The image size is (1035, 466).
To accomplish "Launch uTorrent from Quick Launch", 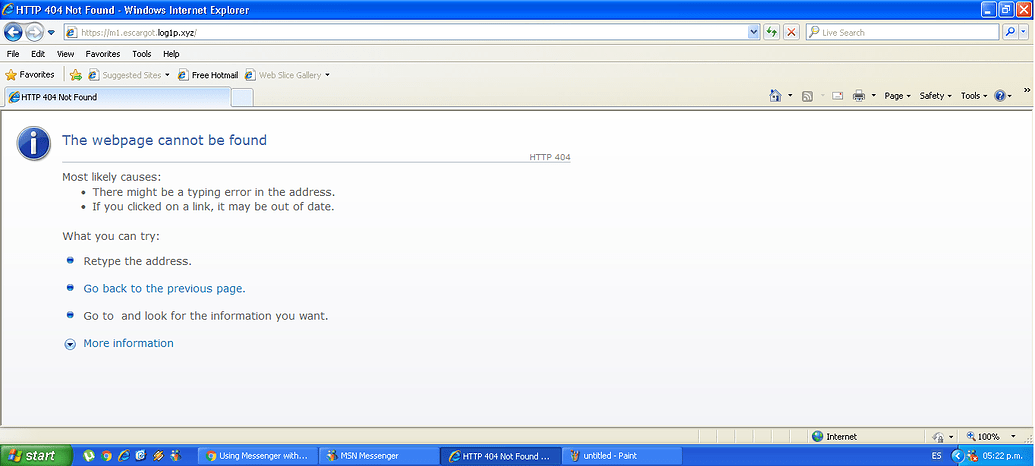I will pos(89,455).
